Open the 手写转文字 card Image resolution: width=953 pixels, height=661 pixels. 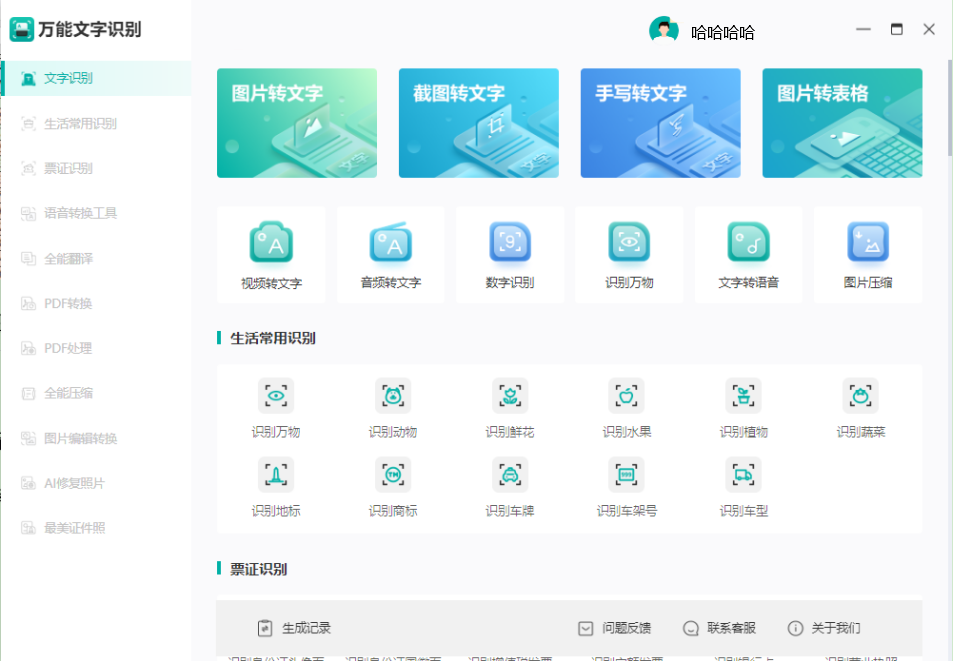[660, 123]
